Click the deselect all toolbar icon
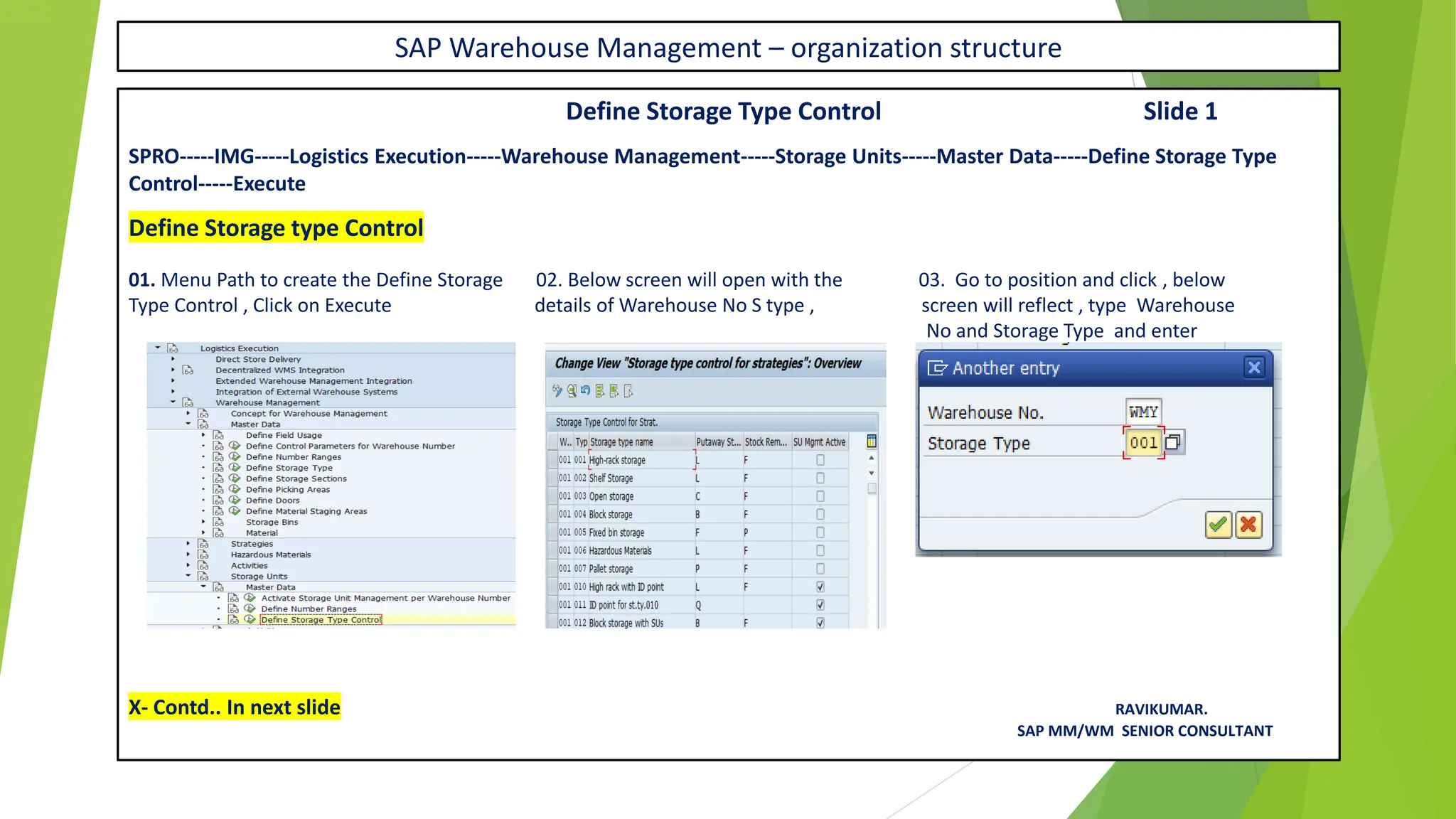Screen dimensions: 1456x819 point(628,390)
